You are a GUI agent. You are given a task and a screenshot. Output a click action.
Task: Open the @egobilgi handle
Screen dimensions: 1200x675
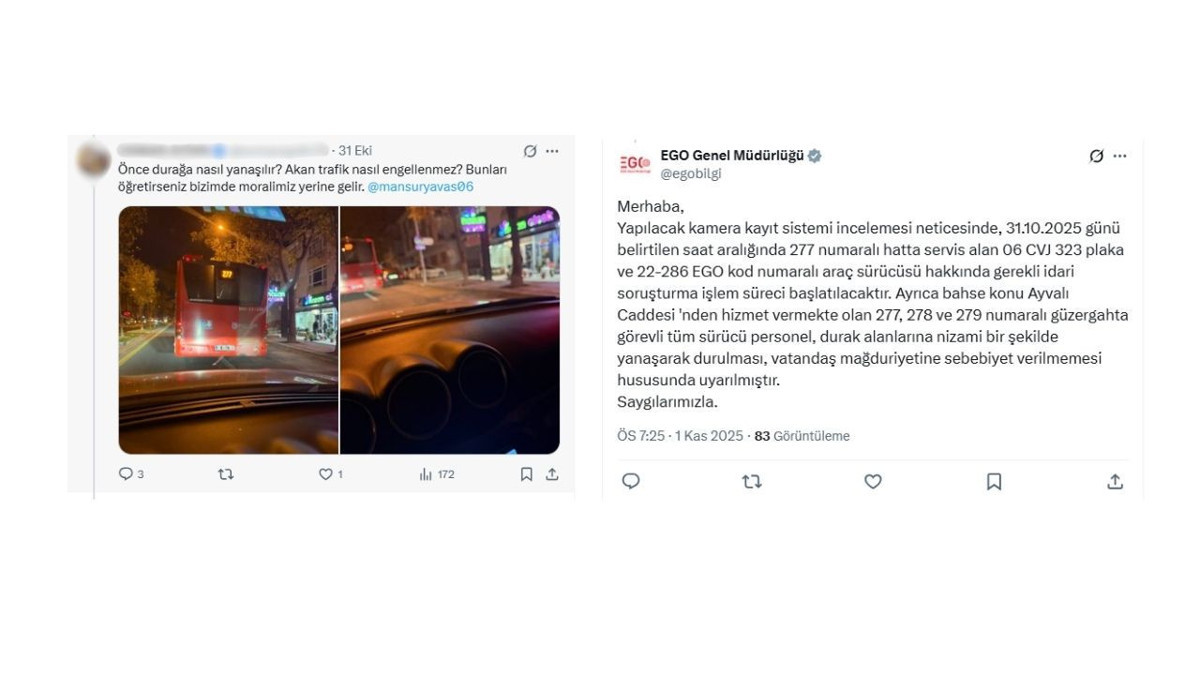691,173
